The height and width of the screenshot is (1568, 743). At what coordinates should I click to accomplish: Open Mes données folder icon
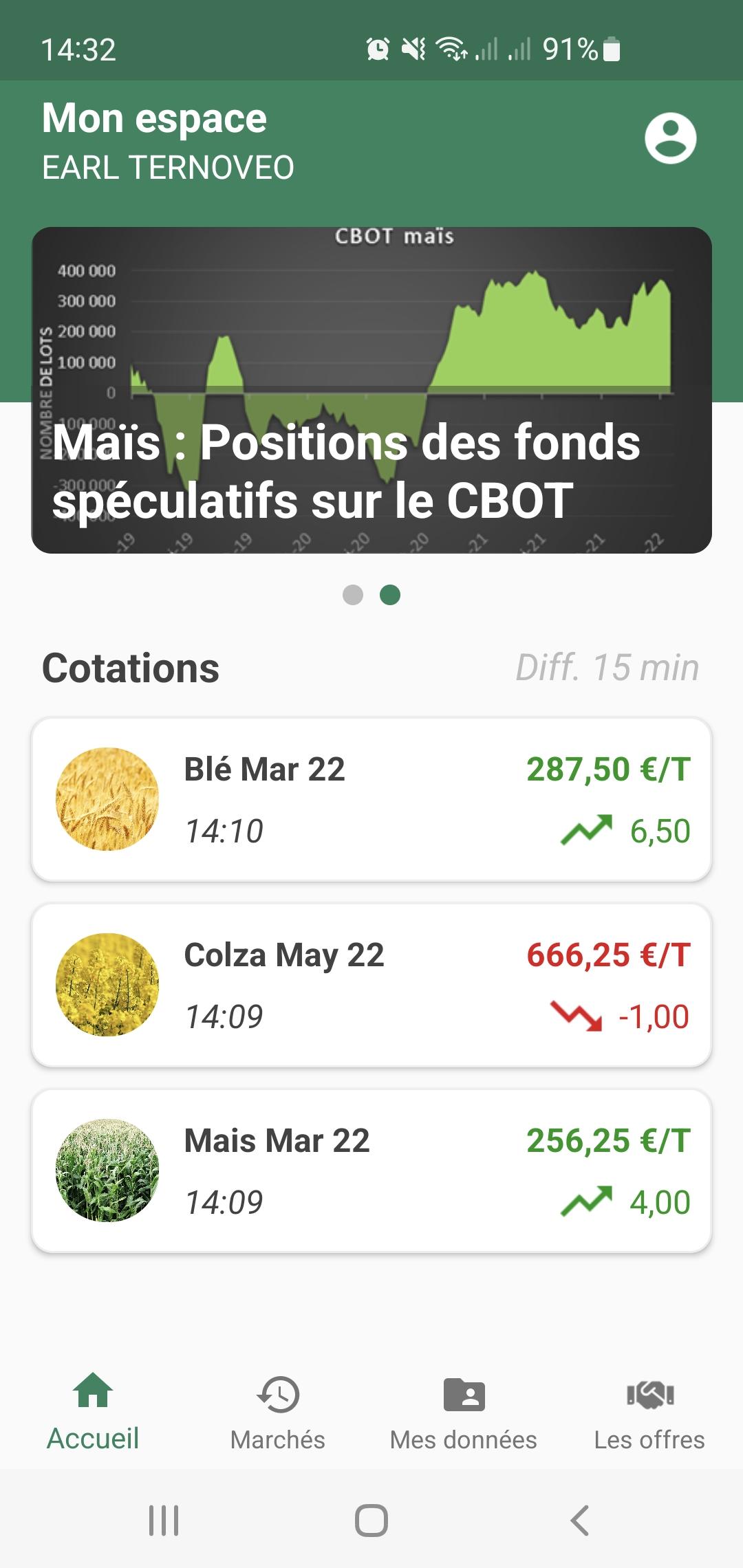point(464,1395)
